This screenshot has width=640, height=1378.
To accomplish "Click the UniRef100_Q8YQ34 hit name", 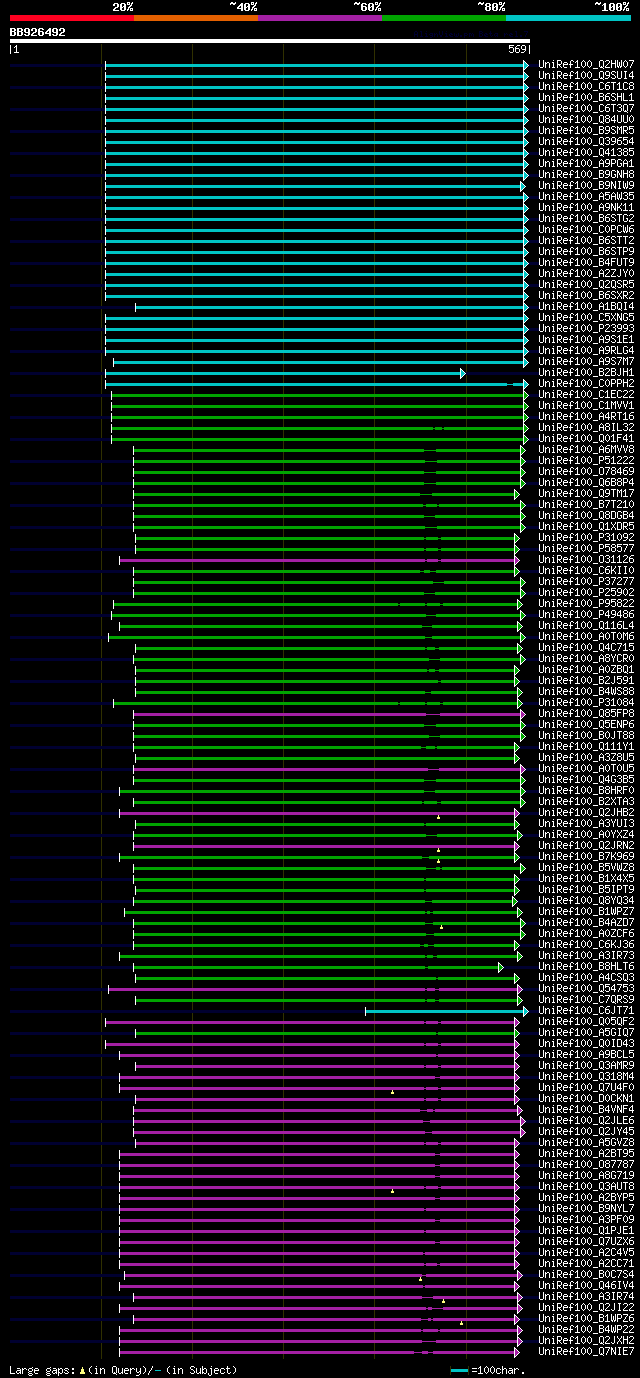I will 586,901.
